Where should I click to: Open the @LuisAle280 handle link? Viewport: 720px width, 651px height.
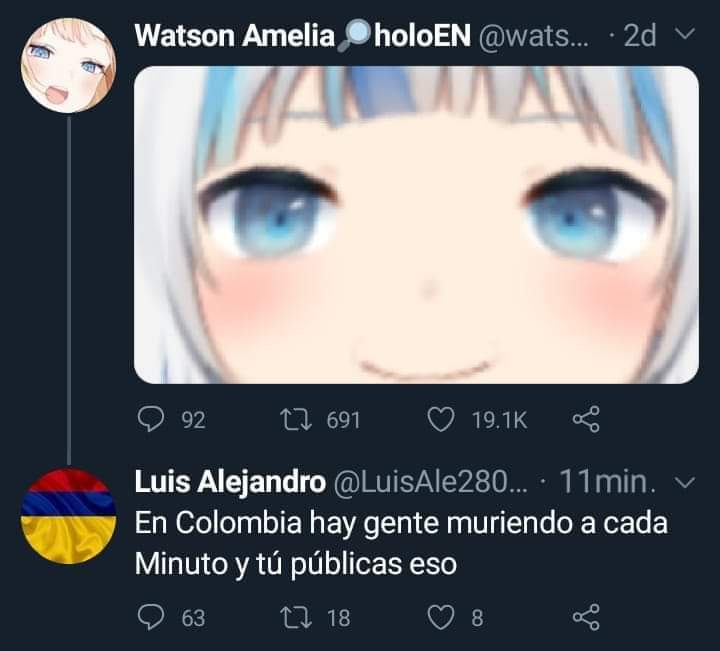[431, 482]
